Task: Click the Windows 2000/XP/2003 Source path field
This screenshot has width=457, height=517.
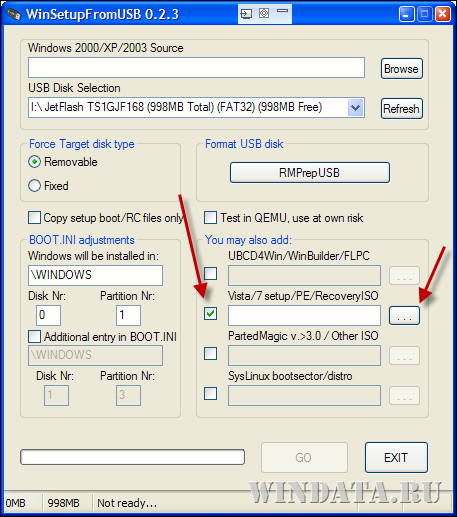Action: click(196, 68)
